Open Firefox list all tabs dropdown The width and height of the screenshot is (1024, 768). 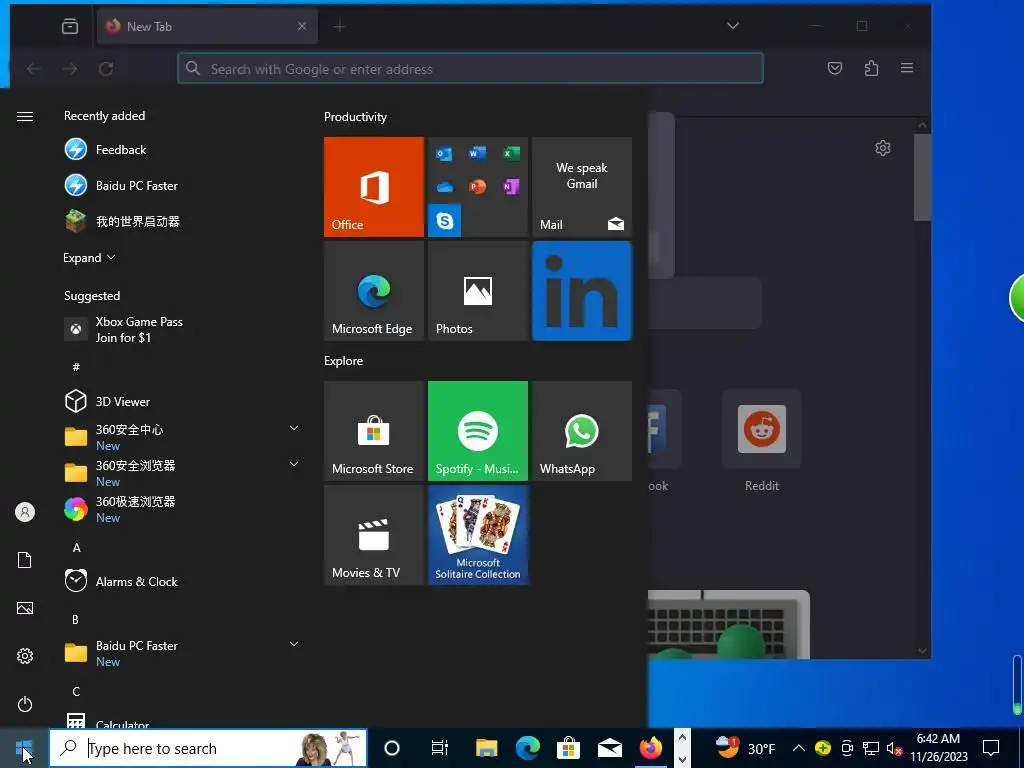733,26
